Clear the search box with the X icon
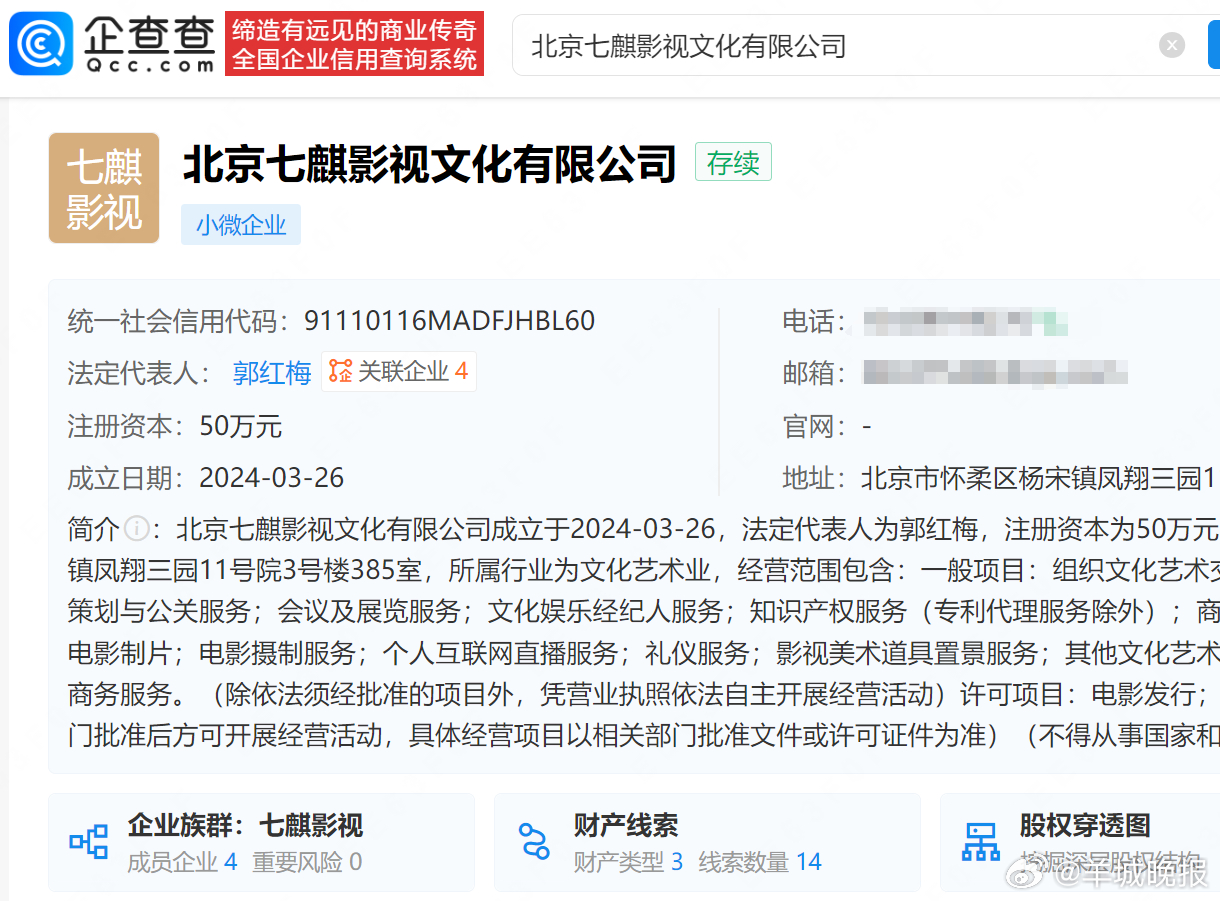Viewport: 1220px width, 901px height. pyautogui.click(x=1172, y=45)
